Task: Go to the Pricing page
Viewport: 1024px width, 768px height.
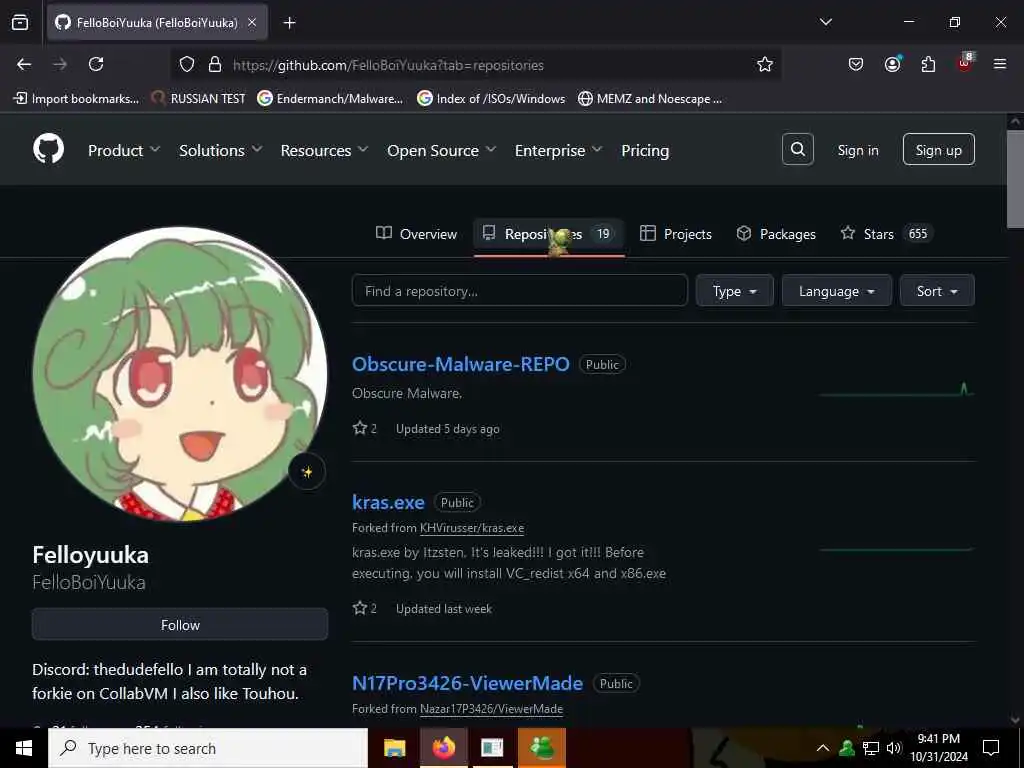Action: 645,150
